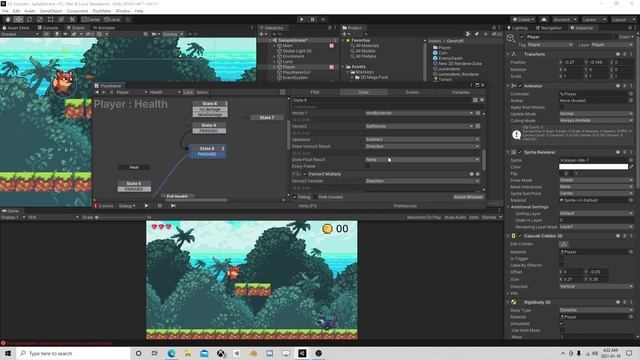Open the Operation dropdown set to Subtract
640x360 pixels.
[422, 140]
